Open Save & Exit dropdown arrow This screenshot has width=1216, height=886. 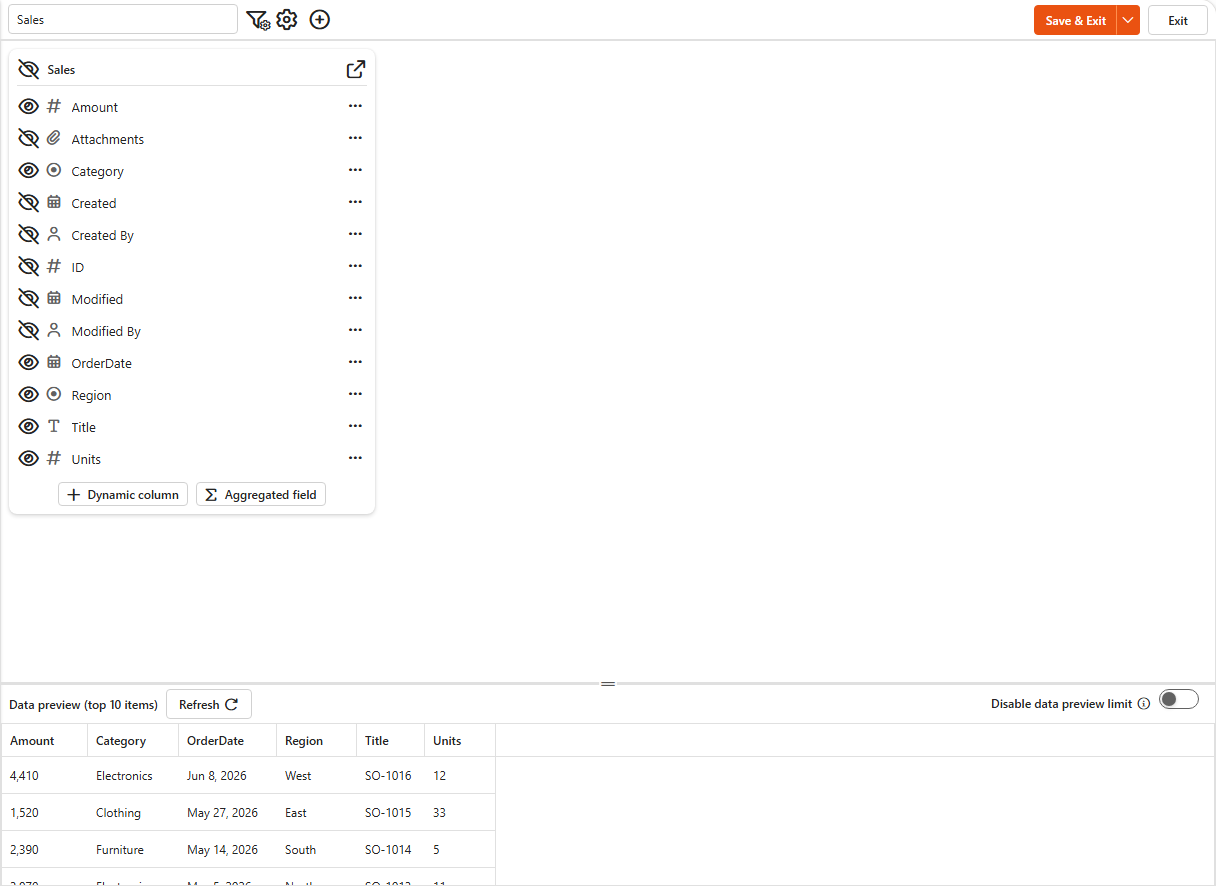[1128, 20]
